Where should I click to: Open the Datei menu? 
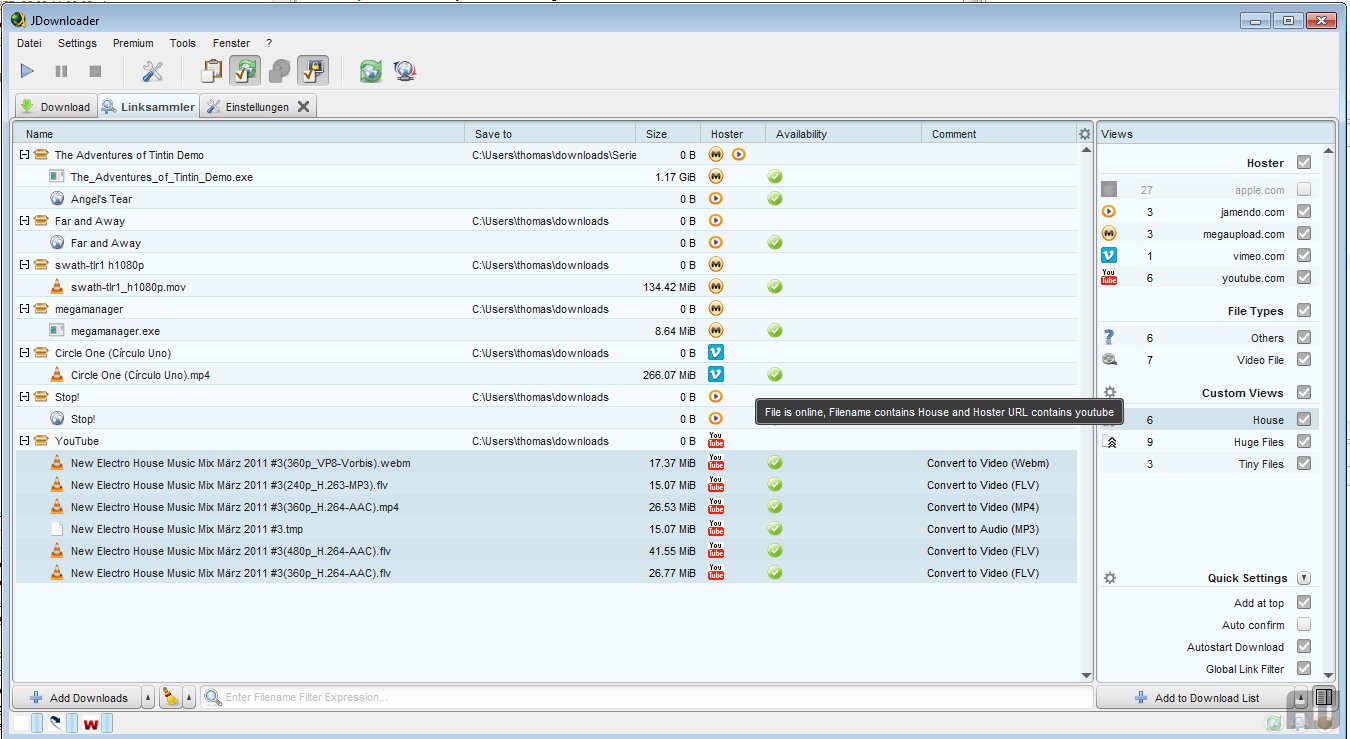click(29, 43)
